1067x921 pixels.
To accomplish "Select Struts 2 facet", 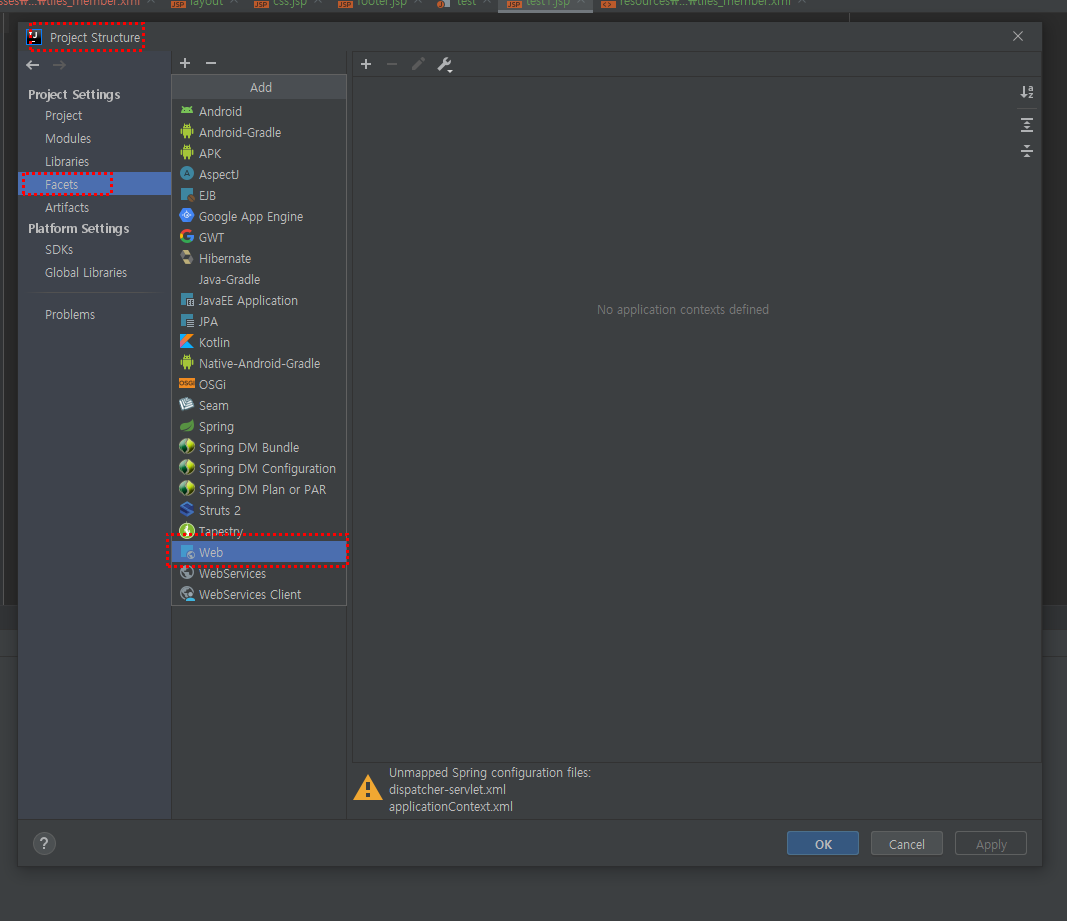I will (259, 511).
